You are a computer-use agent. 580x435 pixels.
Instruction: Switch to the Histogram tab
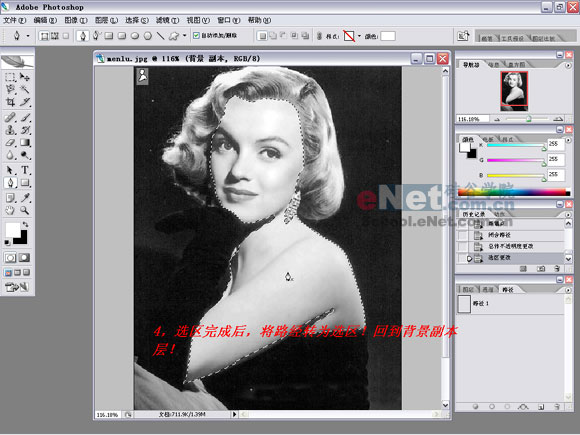coord(516,65)
